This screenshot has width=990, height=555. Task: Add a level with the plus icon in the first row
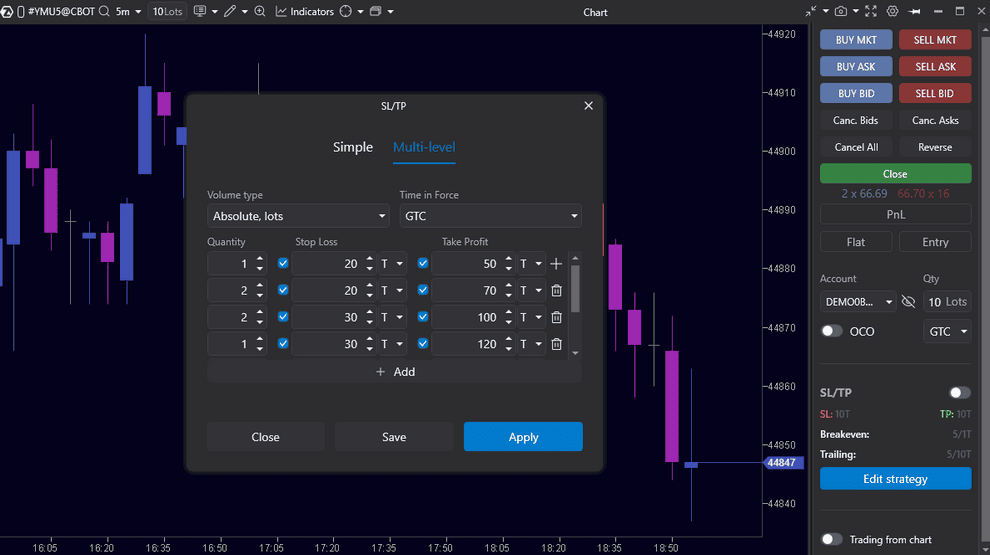(x=556, y=264)
